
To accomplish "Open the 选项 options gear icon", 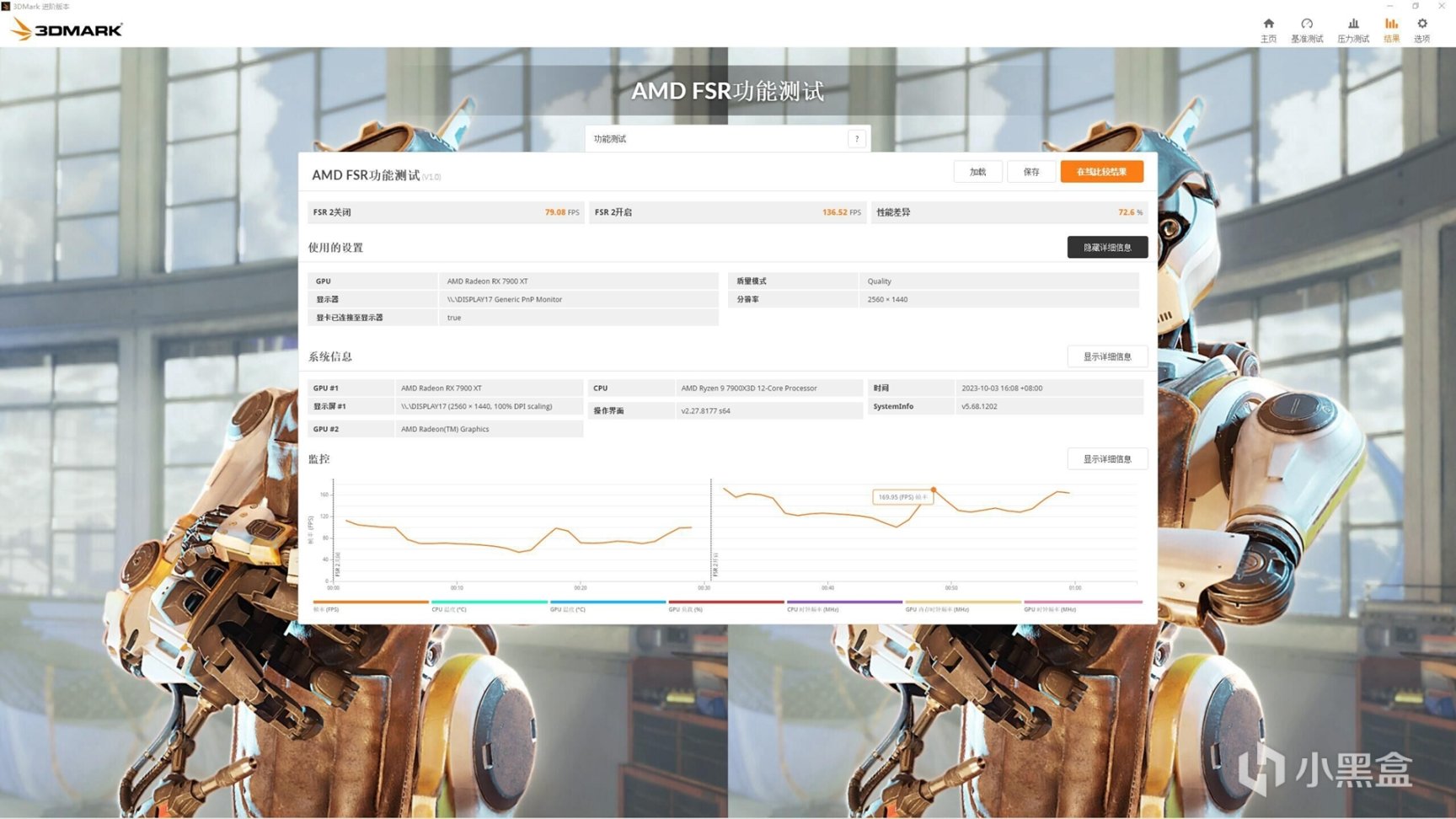I will [x=1422, y=29].
